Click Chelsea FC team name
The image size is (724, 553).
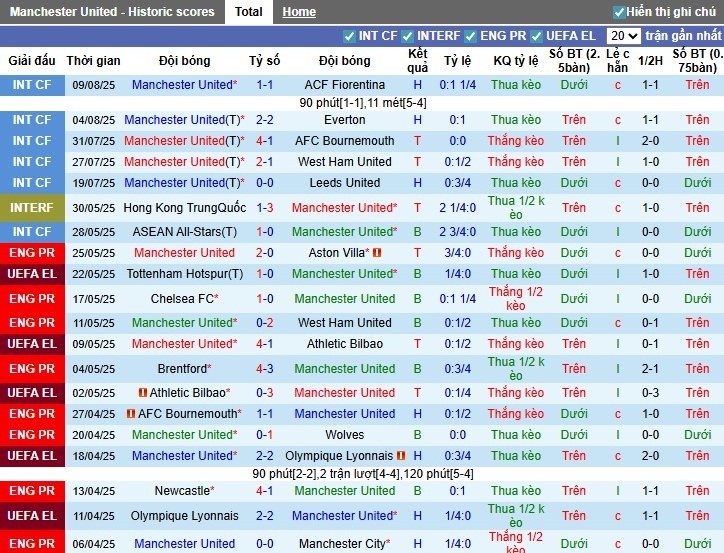point(184,299)
